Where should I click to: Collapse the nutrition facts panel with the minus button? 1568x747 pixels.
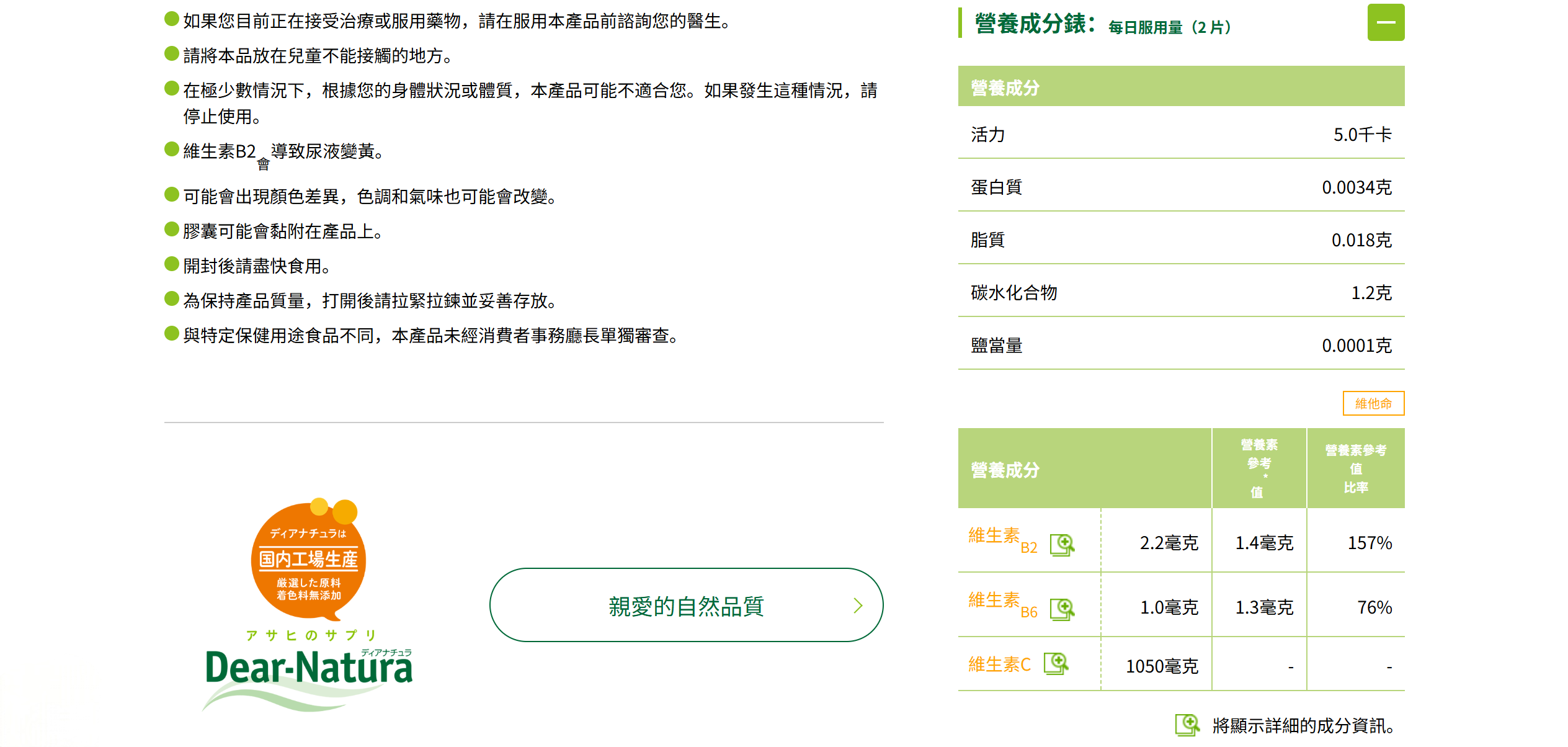pos(1385,23)
